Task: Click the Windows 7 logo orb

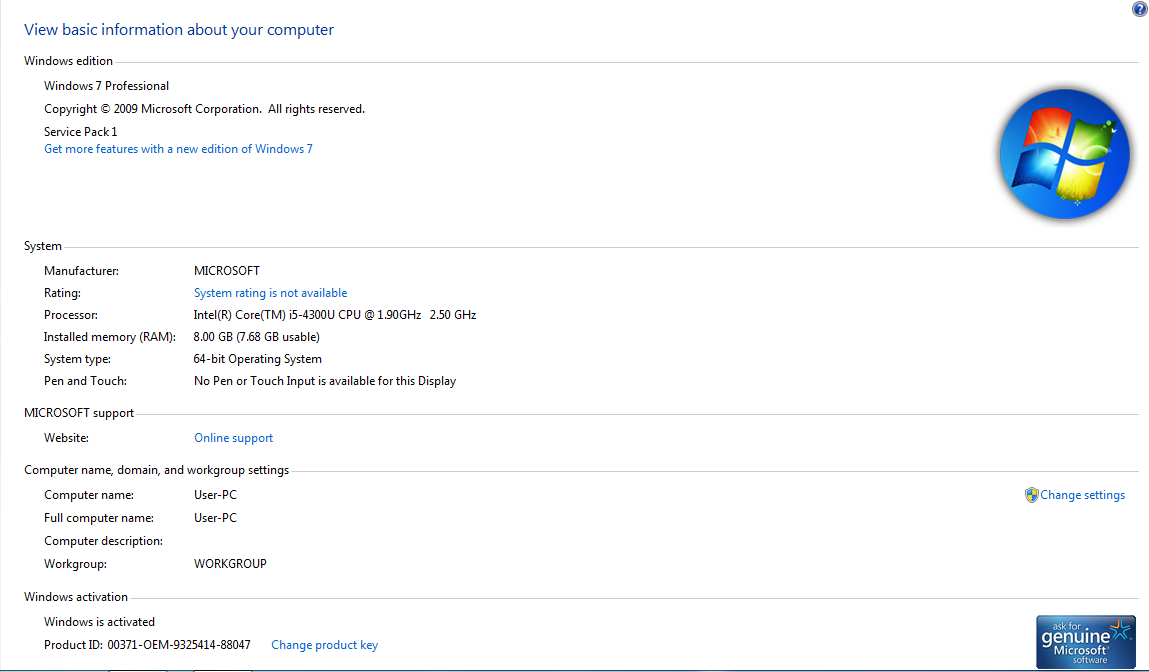Action: (x=1064, y=154)
